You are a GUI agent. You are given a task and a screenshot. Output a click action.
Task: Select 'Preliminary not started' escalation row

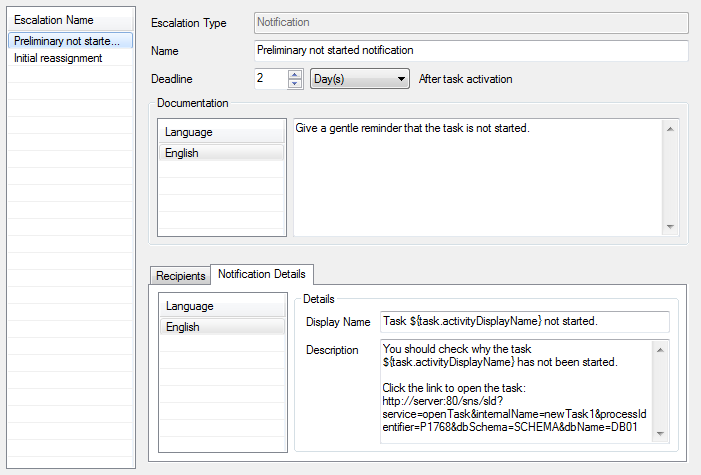coord(69,40)
